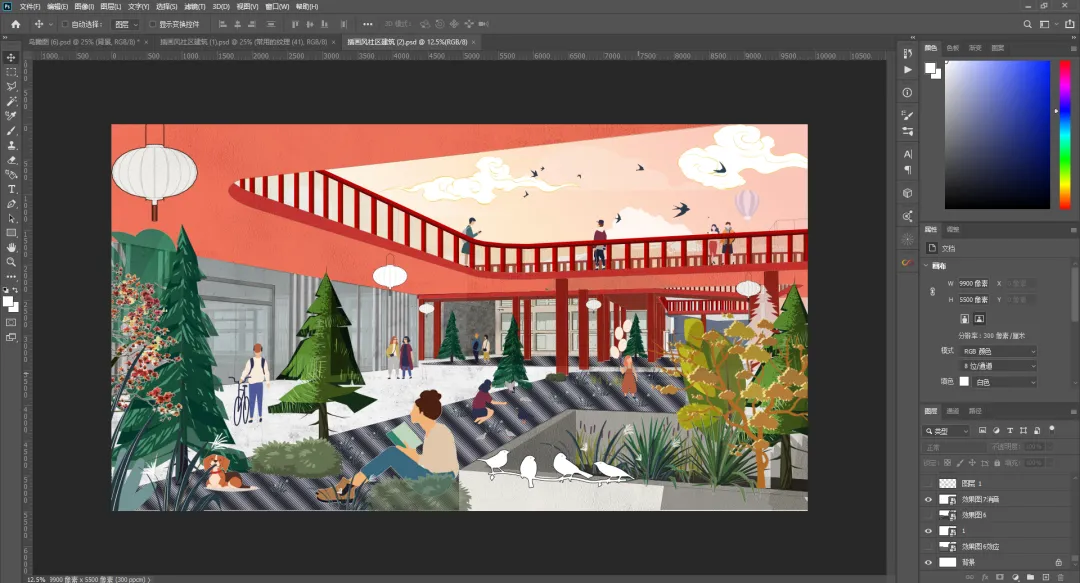Viewport: 1080px width, 583px height.
Task: Switch to the 鸟瞰图 (6).psd document tab
Action: pos(83,42)
